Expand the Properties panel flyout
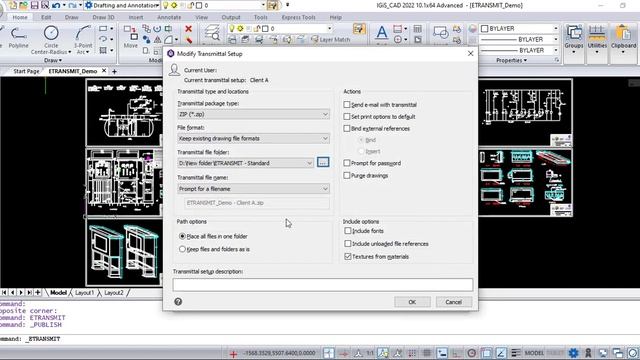The image size is (640, 360). click(511, 60)
